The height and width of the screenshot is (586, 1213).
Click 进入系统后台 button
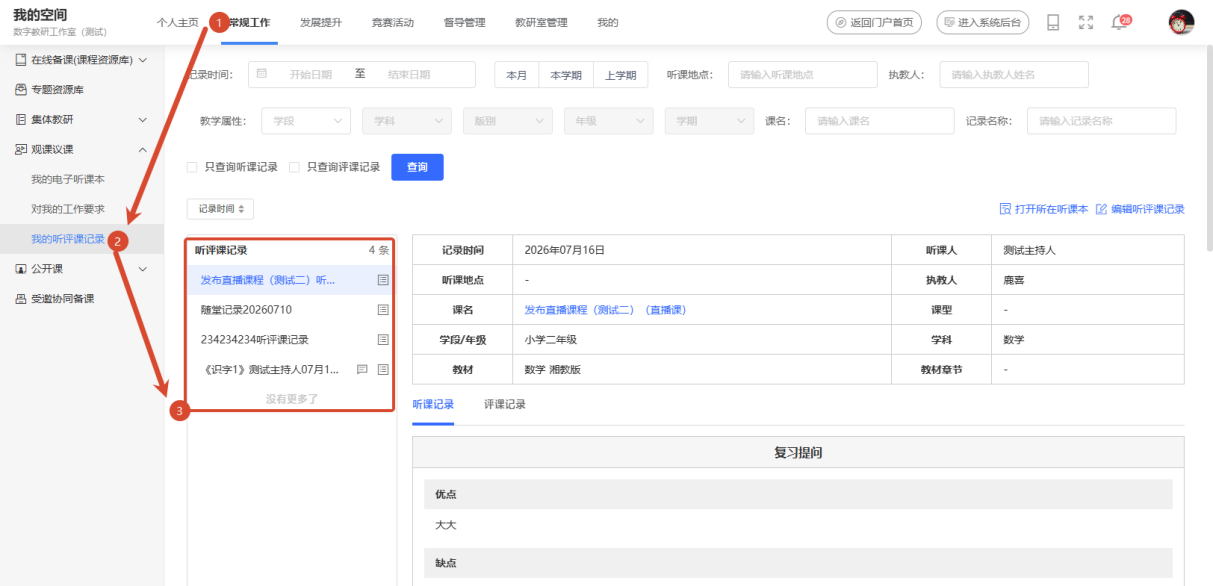tap(982, 22)
